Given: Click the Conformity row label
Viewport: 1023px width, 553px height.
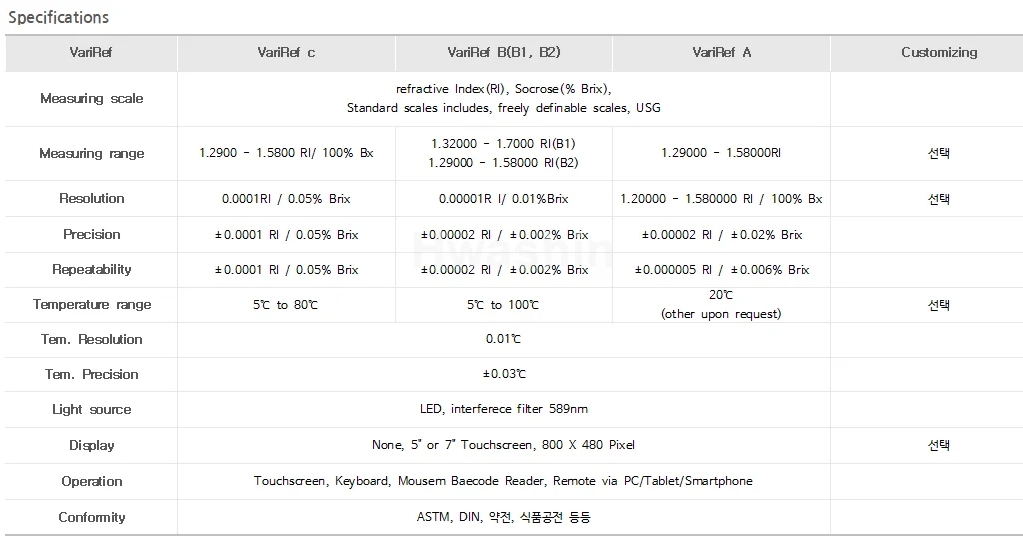Looking at the screenshot, I should coord(91,518).
